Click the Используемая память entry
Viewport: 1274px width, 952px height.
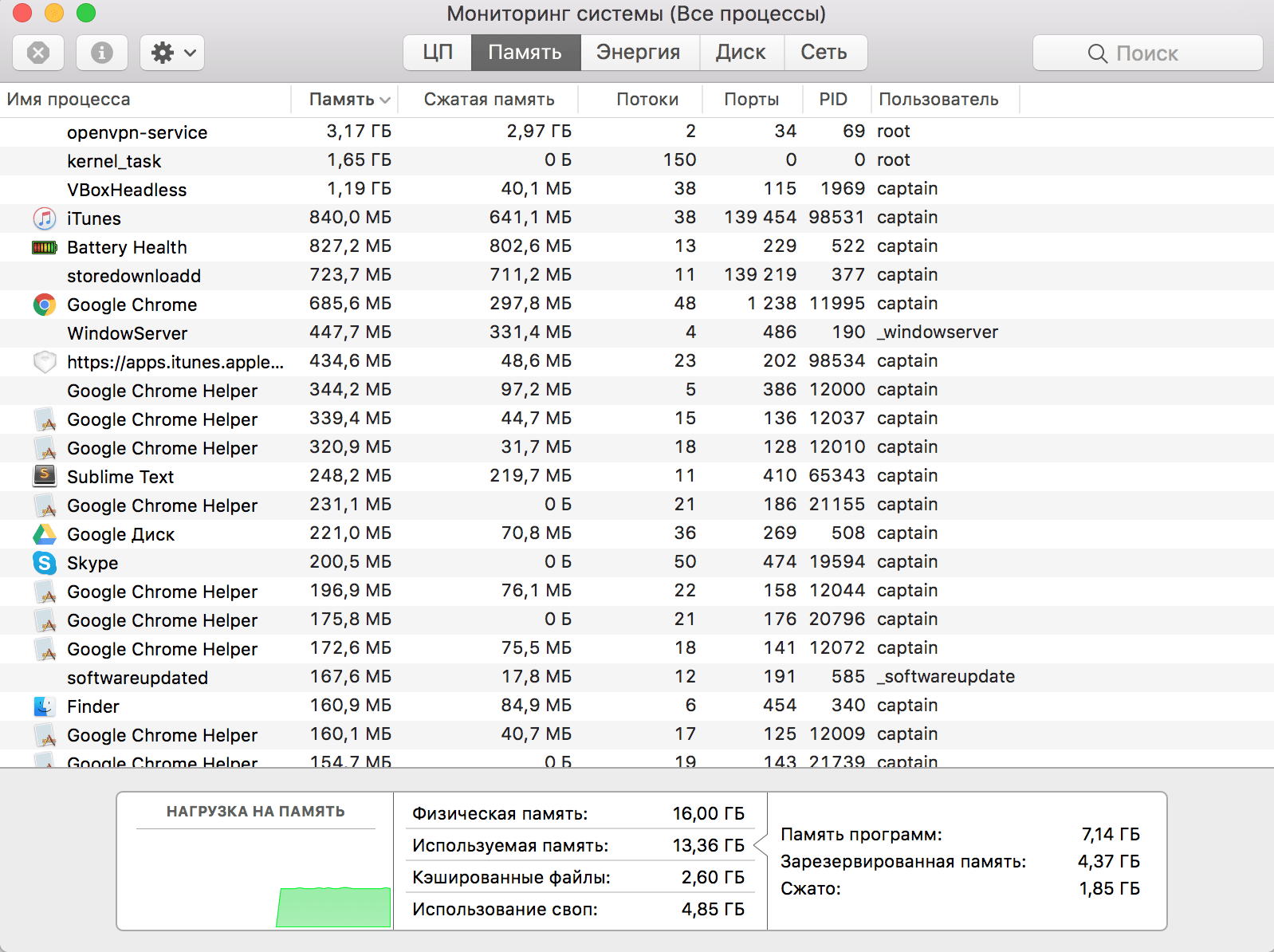pos(578,845)
